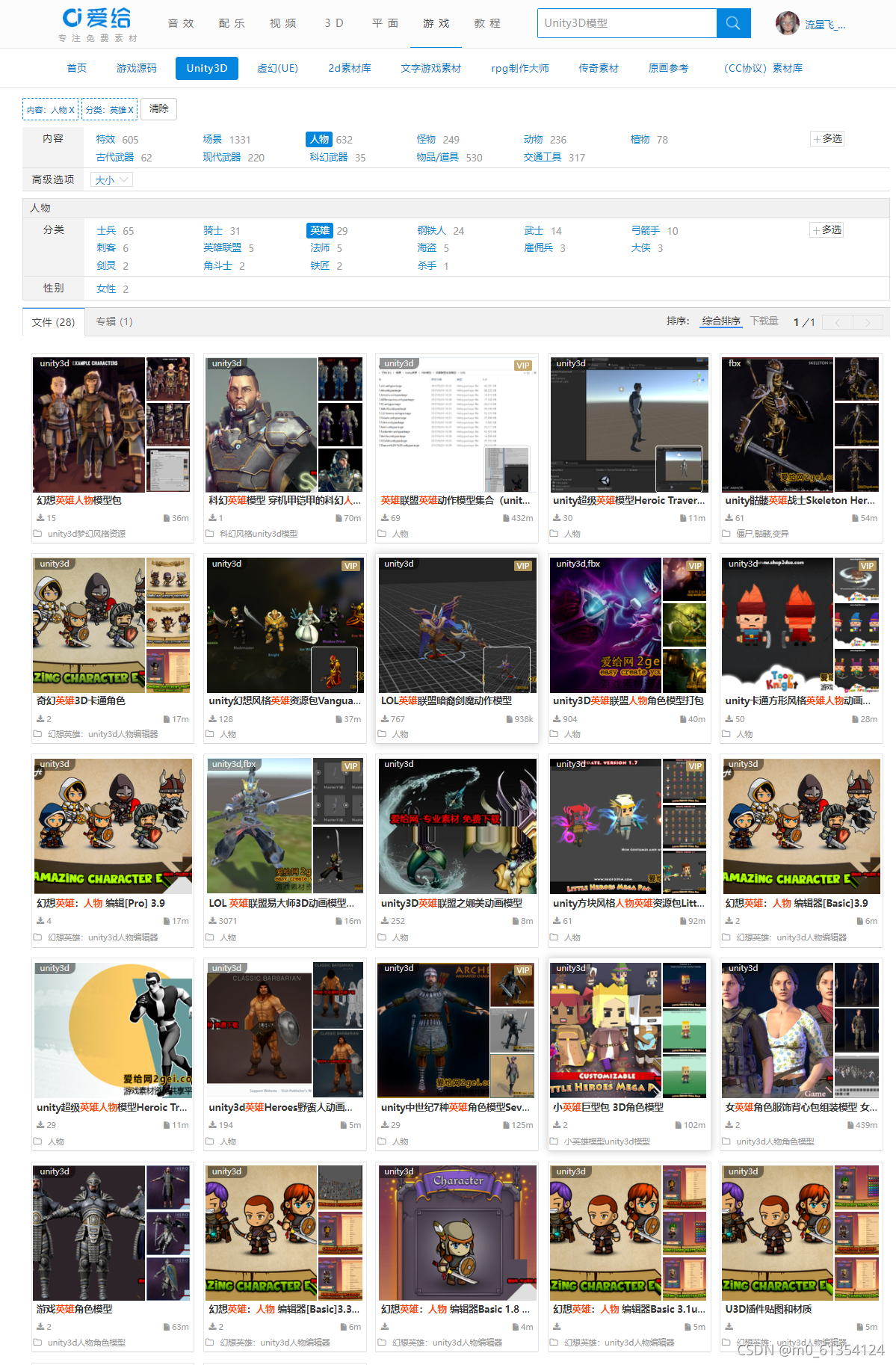Enable 多选 for 分类 filter row
The image size is (896, 1365).
pyautogui.click(x=827, y=230)
